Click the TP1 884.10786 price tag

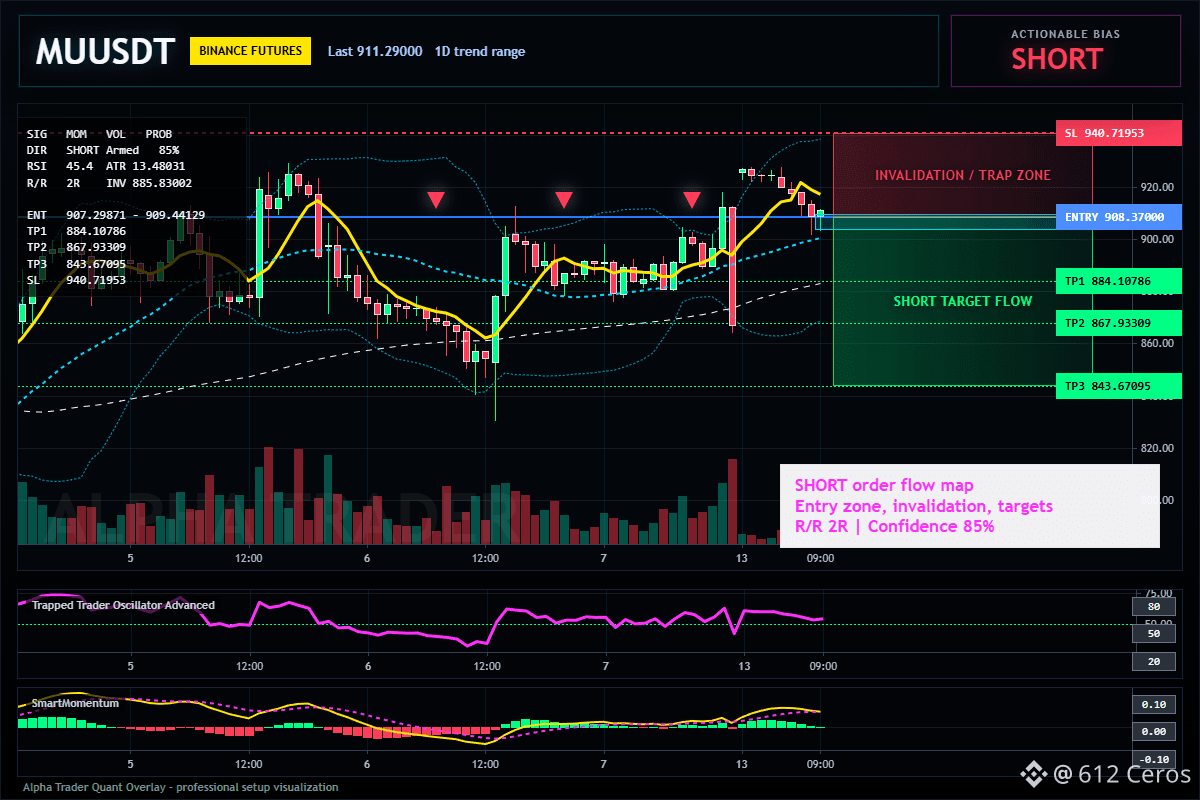coord(1118,282)
